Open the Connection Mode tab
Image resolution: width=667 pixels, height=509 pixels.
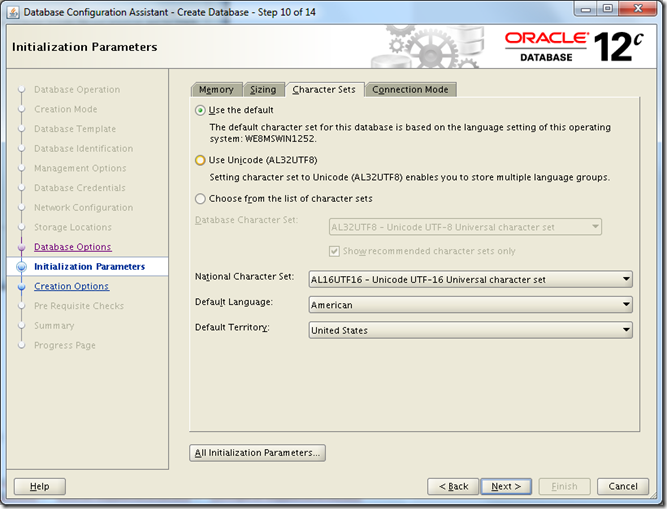click(x=410, y=90)
